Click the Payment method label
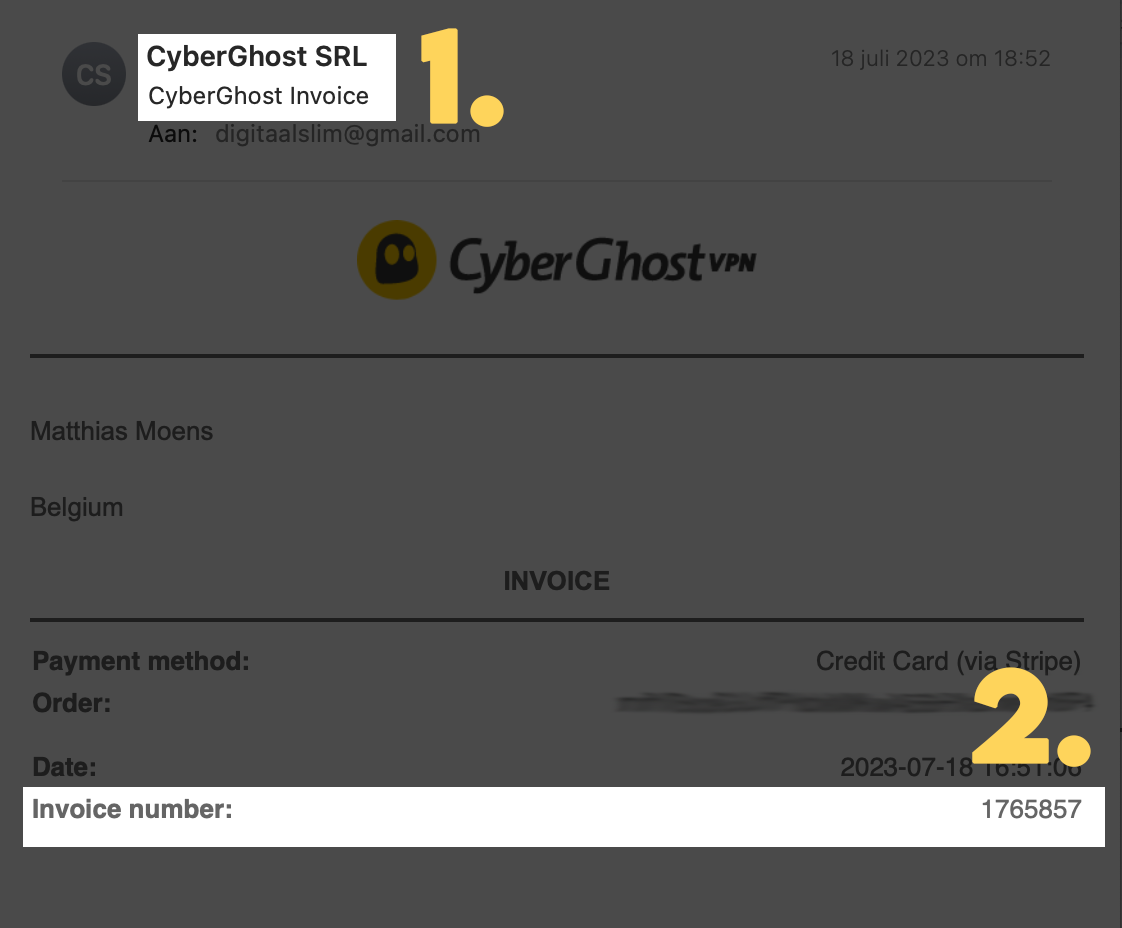The height and width of the screenshot is (928, 1122). pyautogui.click(x=141, y=661)
